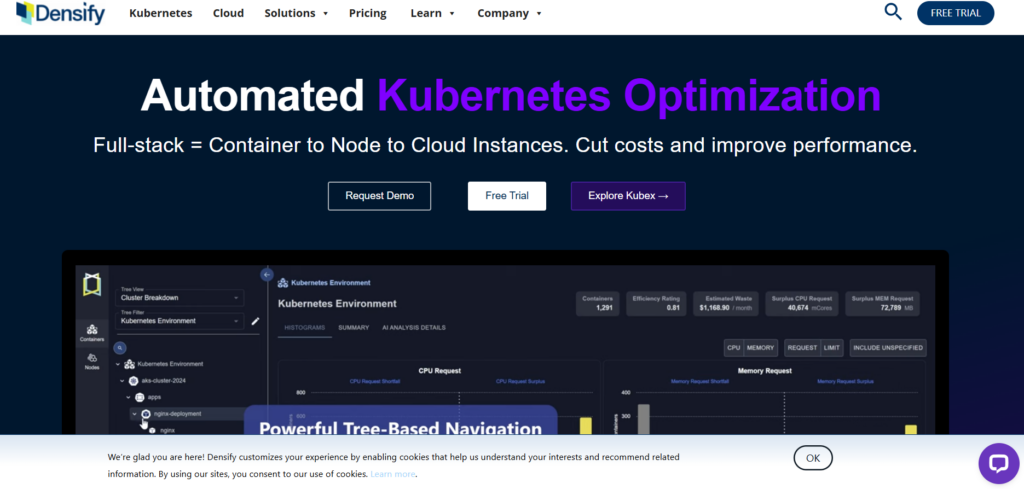This screenshot has width=1024, height=489.
Task: Open the Solutions dropdown menu
Action: [x=296, y=13]
